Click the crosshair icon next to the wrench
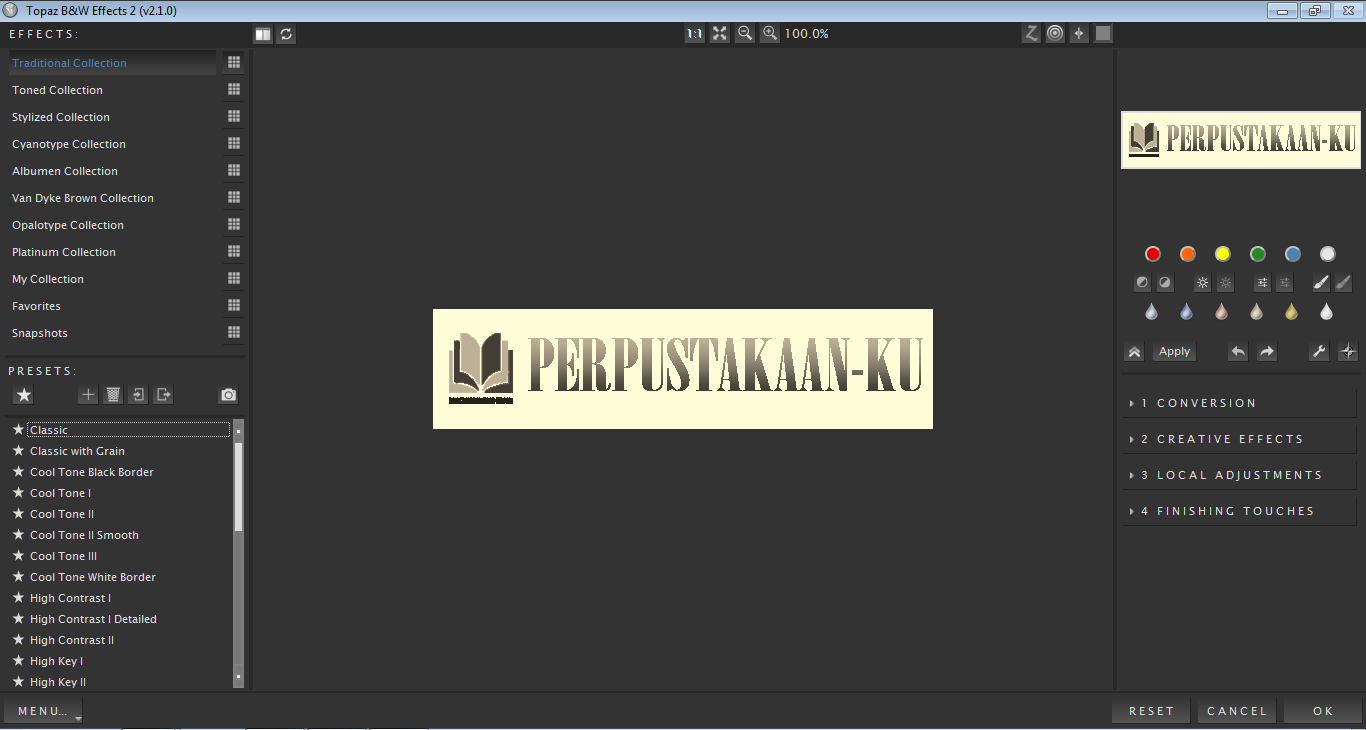The height and width of the screenshot is (730, 1366). click(x=1348, y=351)
